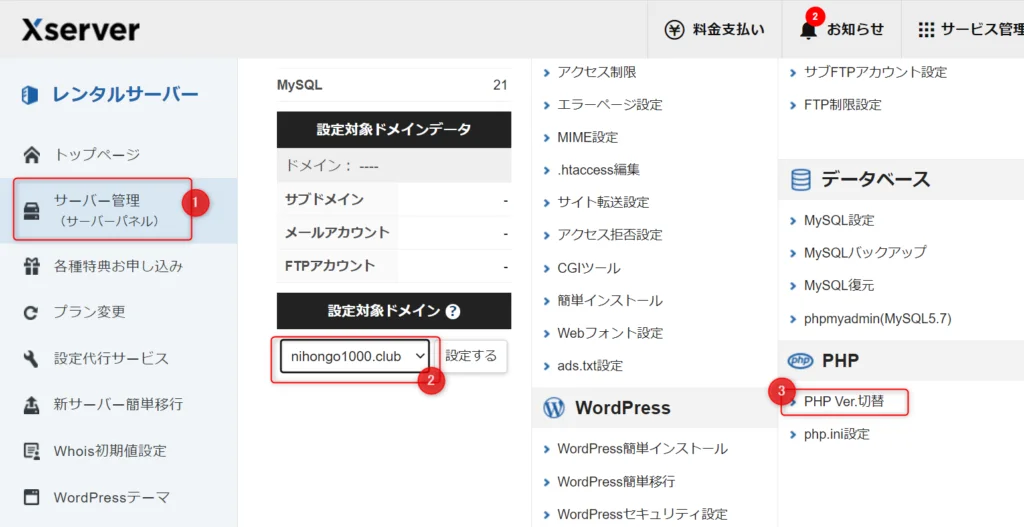Open the Webフォント設定 link
This screenshot has height=527, width=1024.
click(x=610, y=333)
